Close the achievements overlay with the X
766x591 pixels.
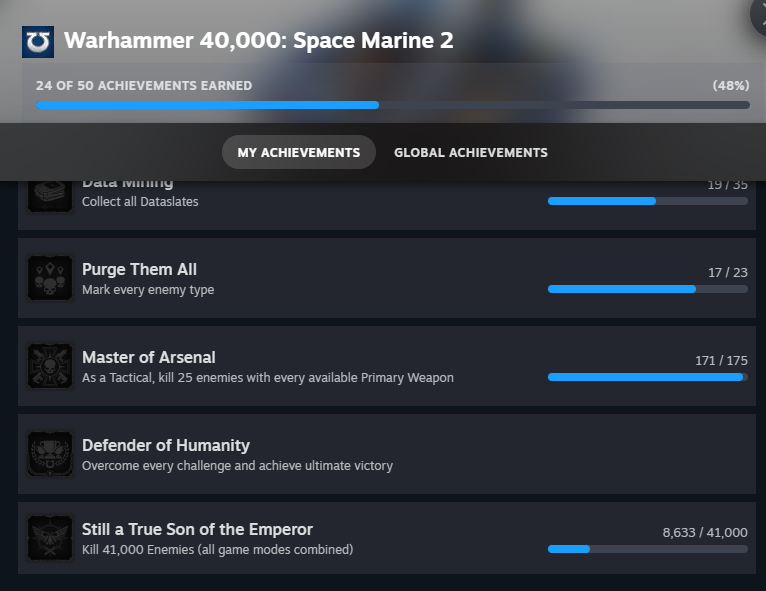[x=759, y=14]
